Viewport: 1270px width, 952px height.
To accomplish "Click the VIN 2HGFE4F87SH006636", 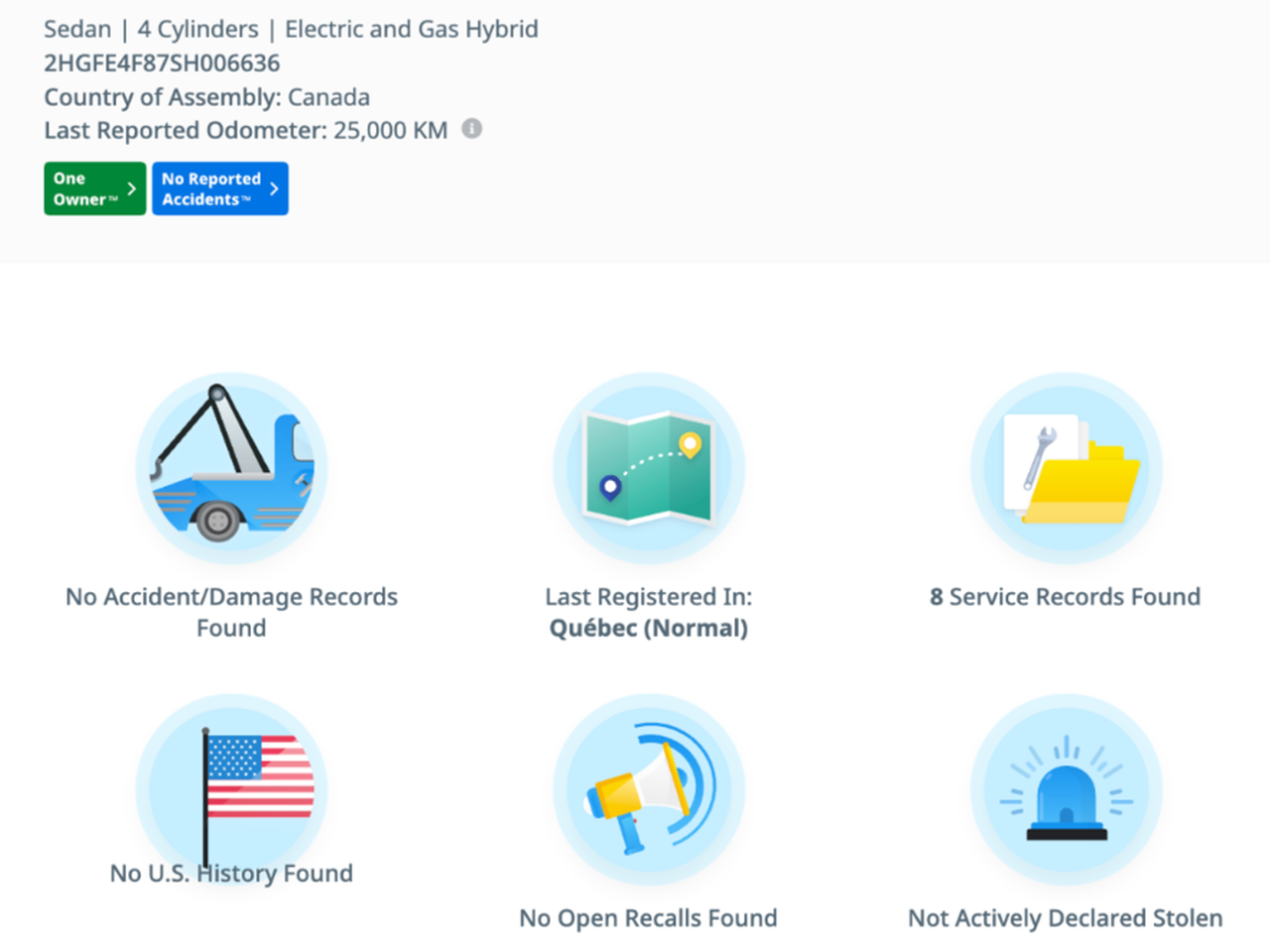I will (x=162, y=63).
